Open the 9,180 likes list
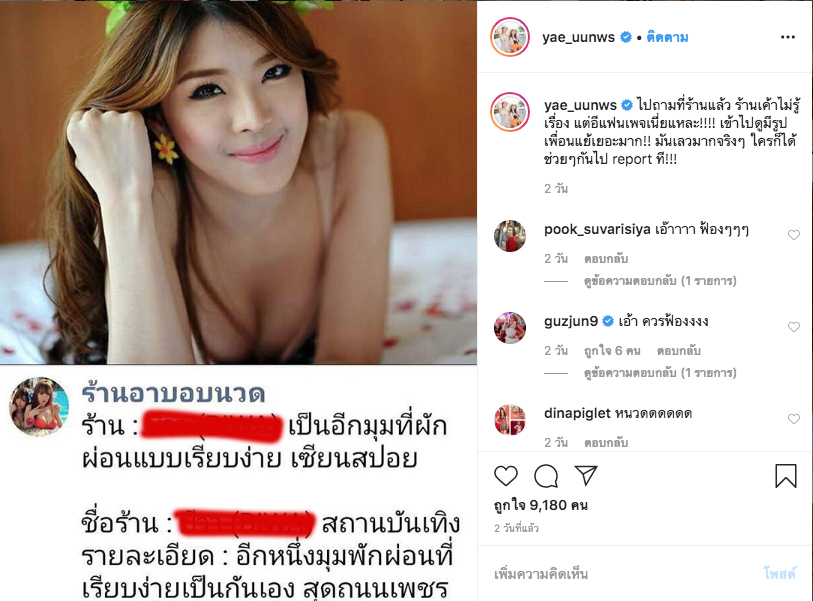The image size is (813, 601). (x=541, y=505)
